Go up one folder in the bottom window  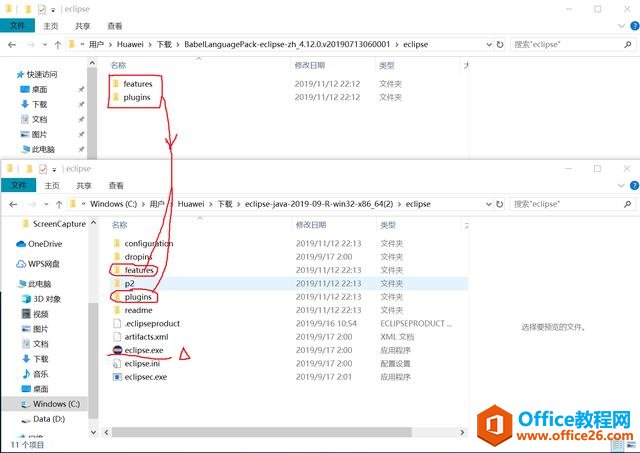coord(59,204)
